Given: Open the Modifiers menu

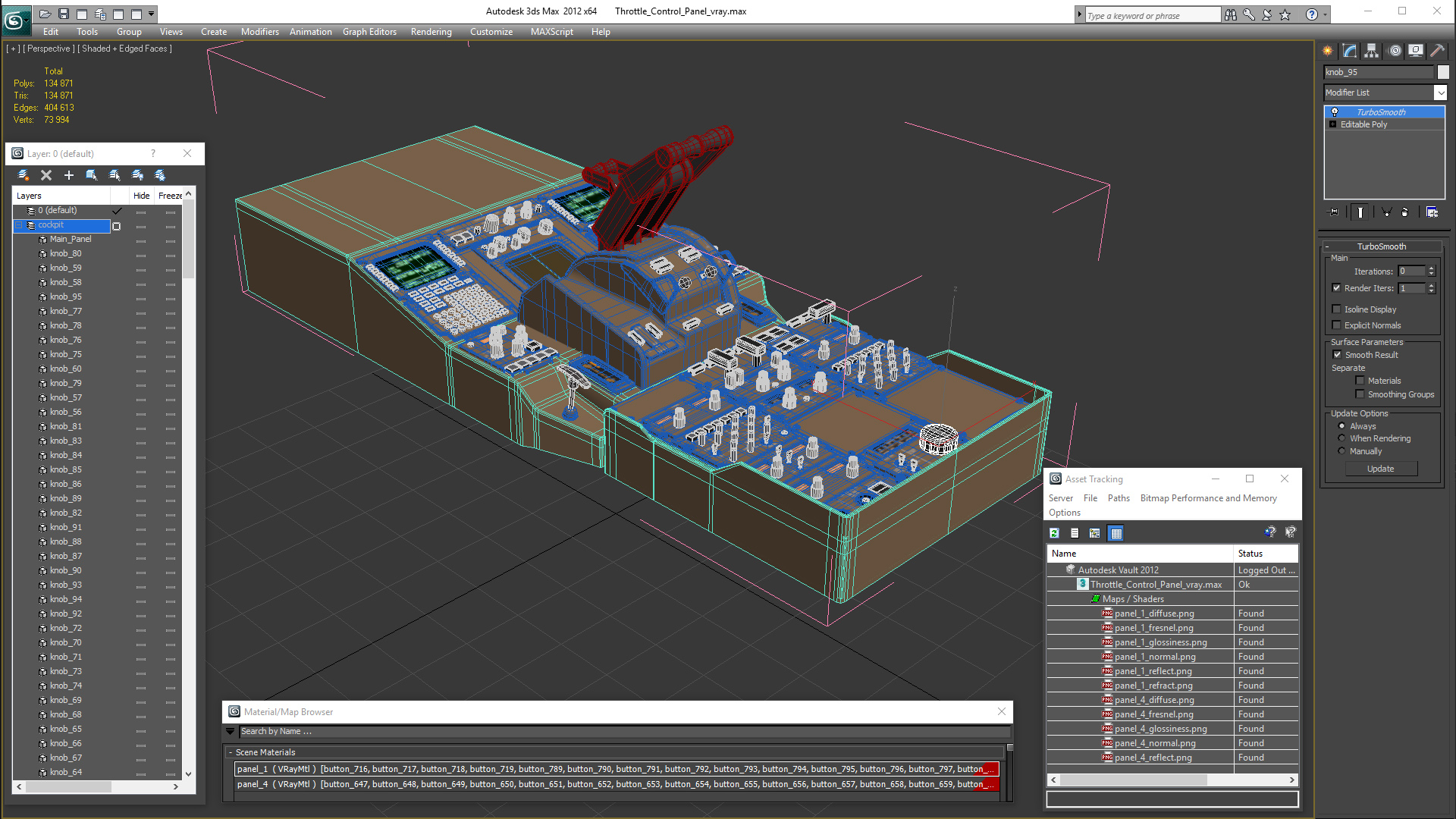Looking at the screenshot, I should pyautogui.click(x=259, y=32).
